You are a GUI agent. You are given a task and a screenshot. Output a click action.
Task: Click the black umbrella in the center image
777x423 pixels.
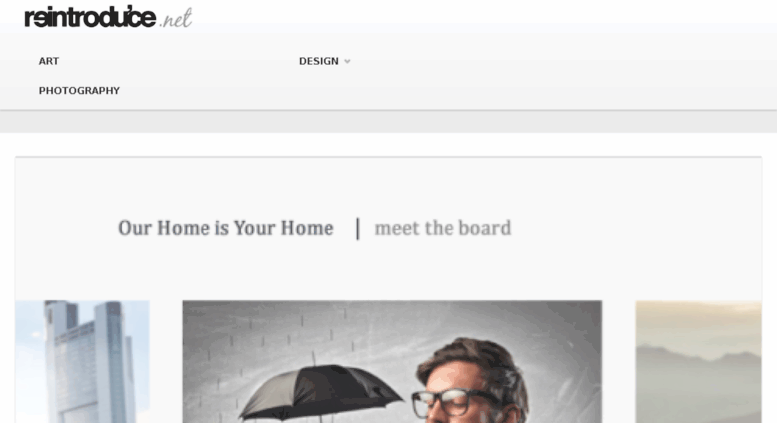320,391
